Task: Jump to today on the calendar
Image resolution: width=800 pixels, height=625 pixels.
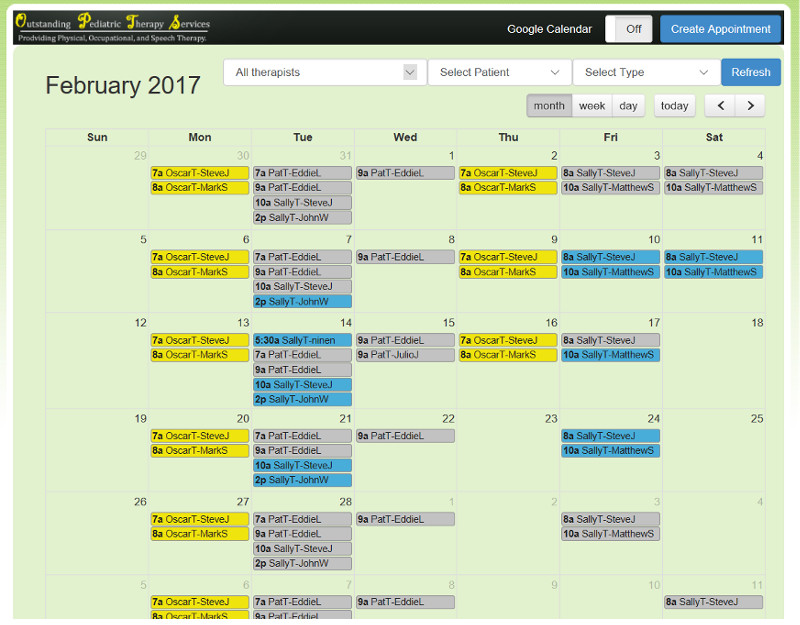Action: 674,105
